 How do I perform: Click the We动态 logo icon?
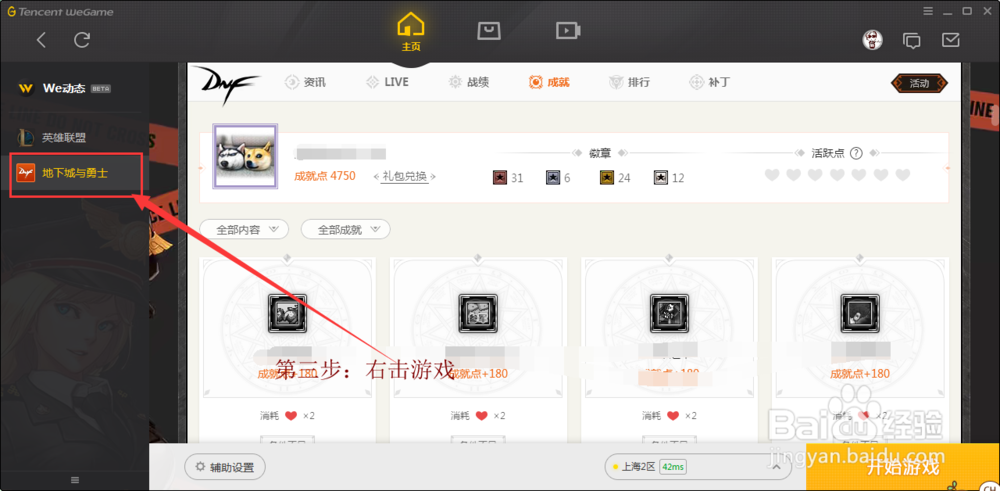(26, 88)
